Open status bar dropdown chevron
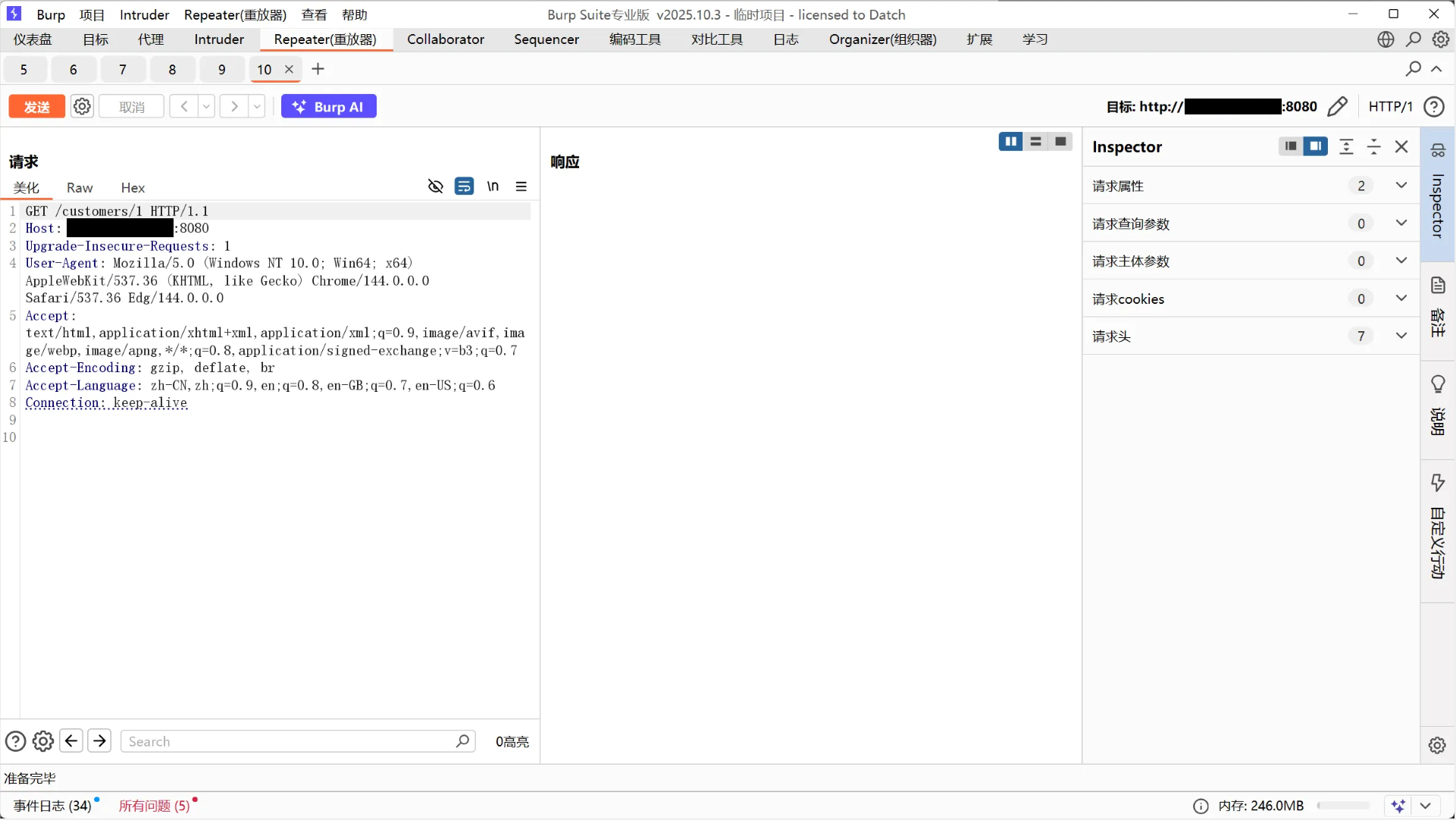 (1425, 806)
